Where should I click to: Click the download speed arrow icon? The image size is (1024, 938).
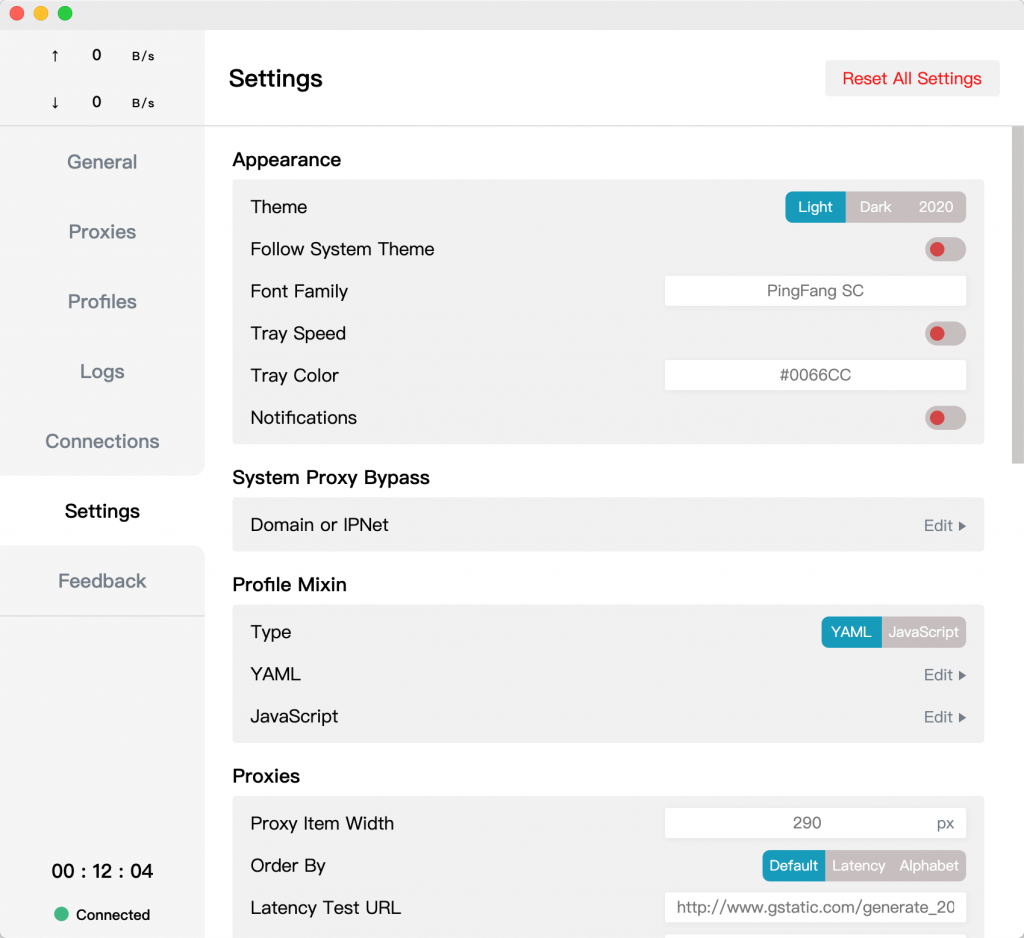coord(55,103)
